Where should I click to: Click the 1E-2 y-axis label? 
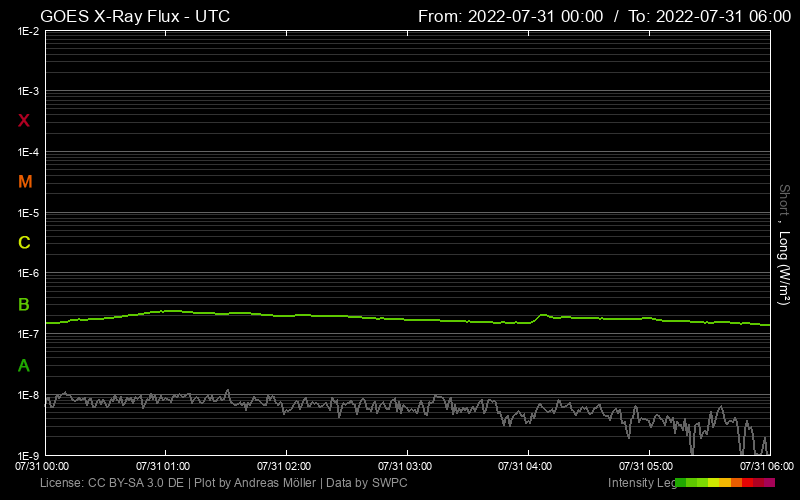click(28, 31)
